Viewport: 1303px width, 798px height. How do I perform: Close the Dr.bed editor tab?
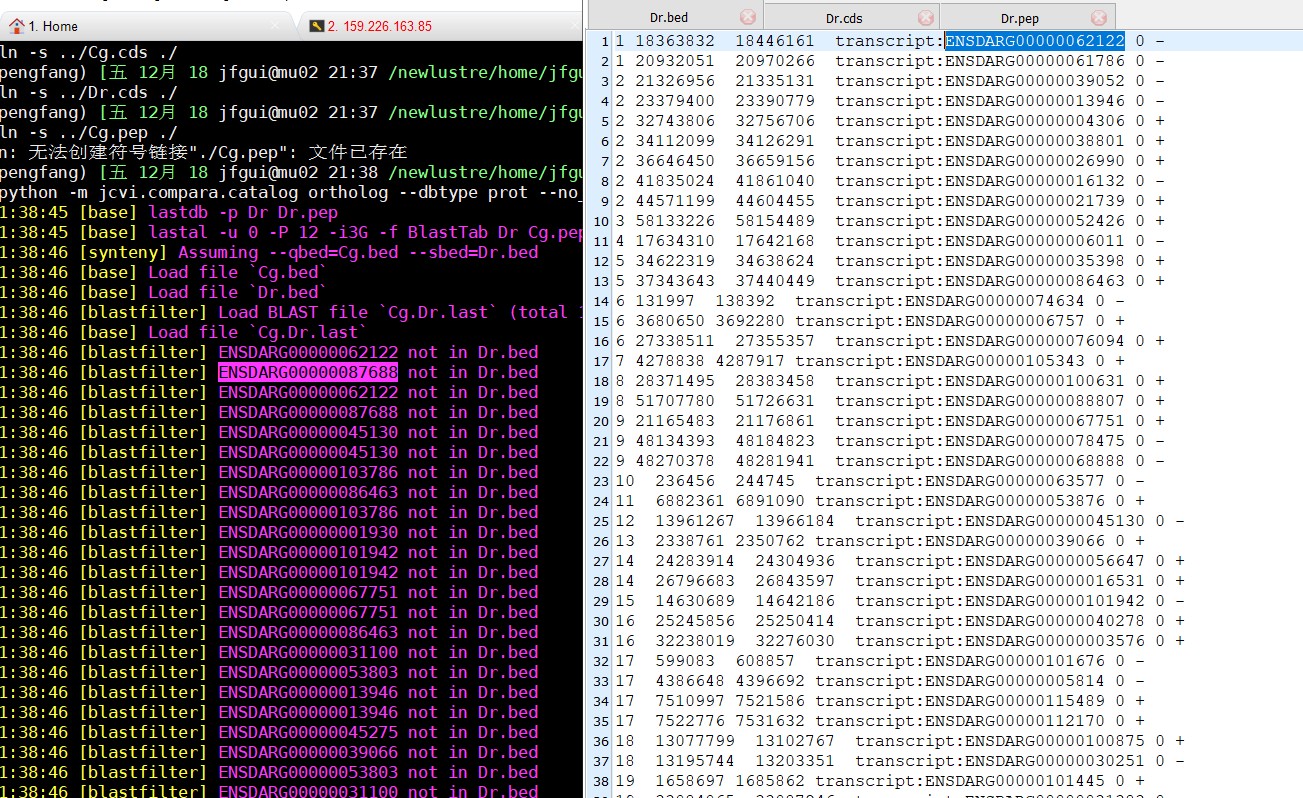click(x=748, y=17)
